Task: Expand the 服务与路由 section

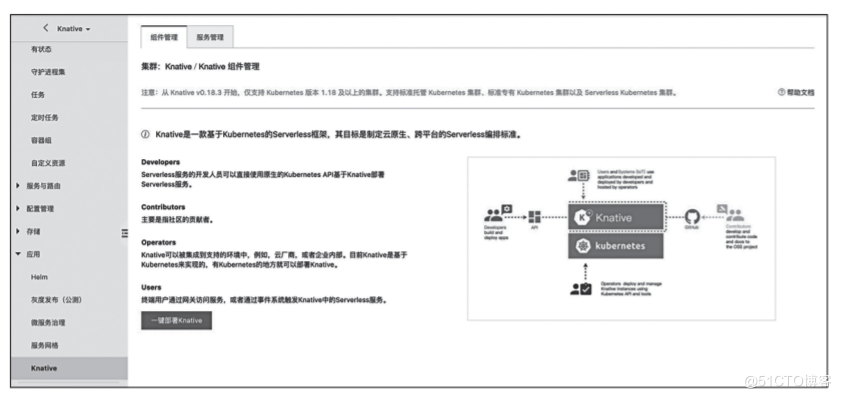Action: tap(39, 186)
